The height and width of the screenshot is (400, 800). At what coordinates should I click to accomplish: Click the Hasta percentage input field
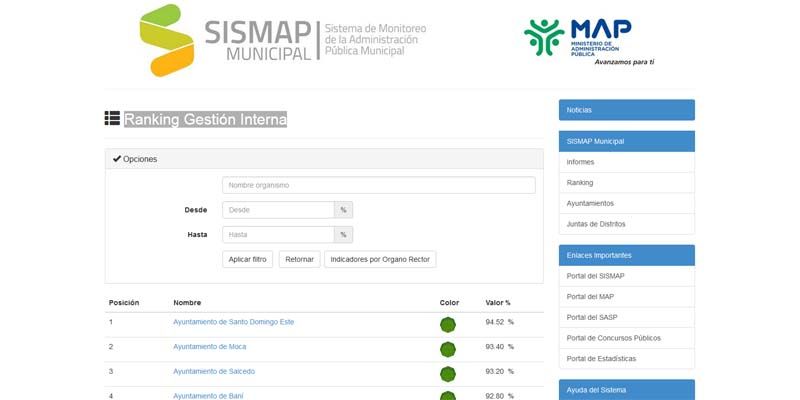click(278, 235)
